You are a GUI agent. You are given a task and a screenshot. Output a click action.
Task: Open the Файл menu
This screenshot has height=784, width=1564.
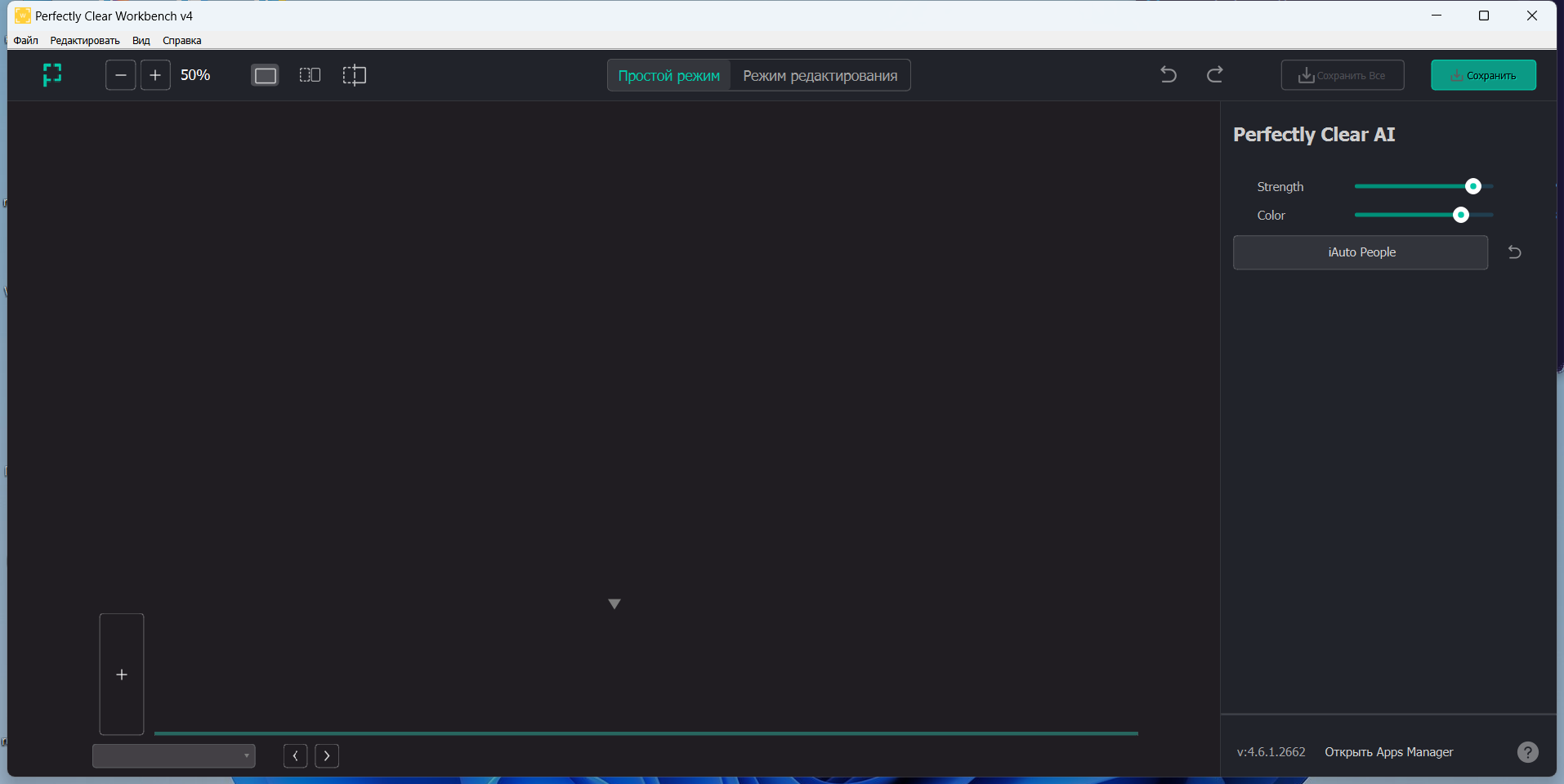click(26, 41)
